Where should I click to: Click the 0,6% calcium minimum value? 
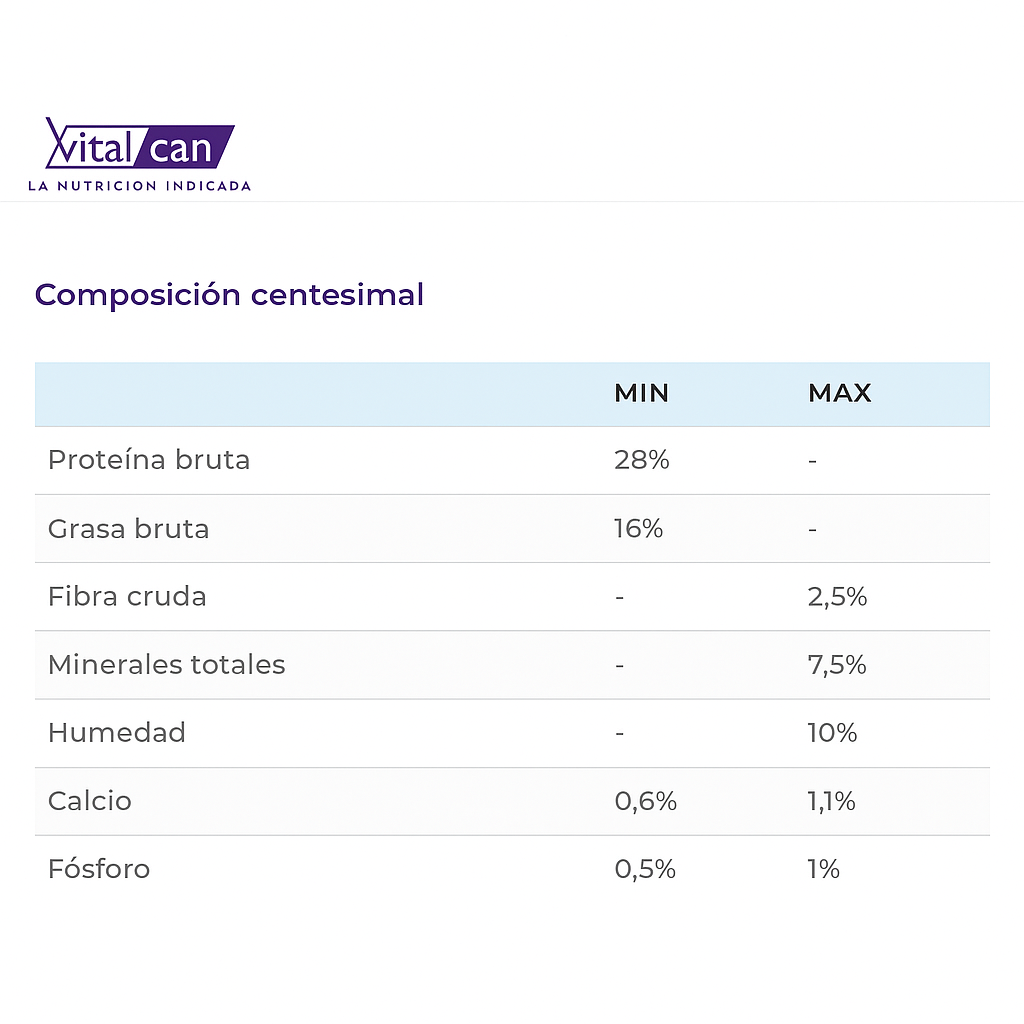(645, 800)
